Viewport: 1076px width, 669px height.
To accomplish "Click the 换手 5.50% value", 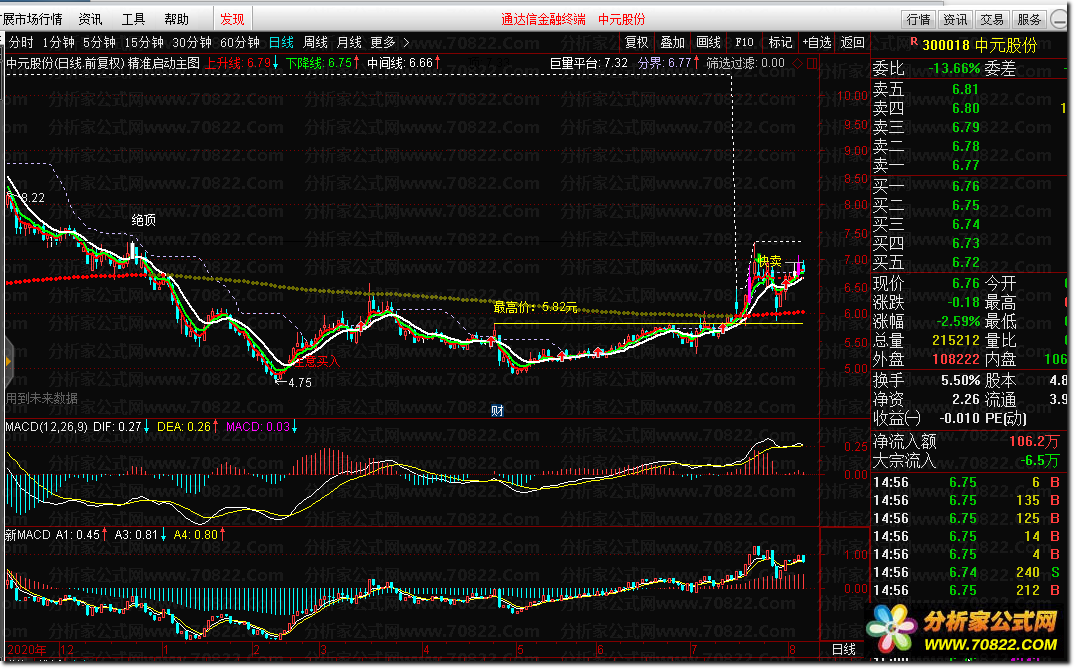I will (x=960, y=380).
